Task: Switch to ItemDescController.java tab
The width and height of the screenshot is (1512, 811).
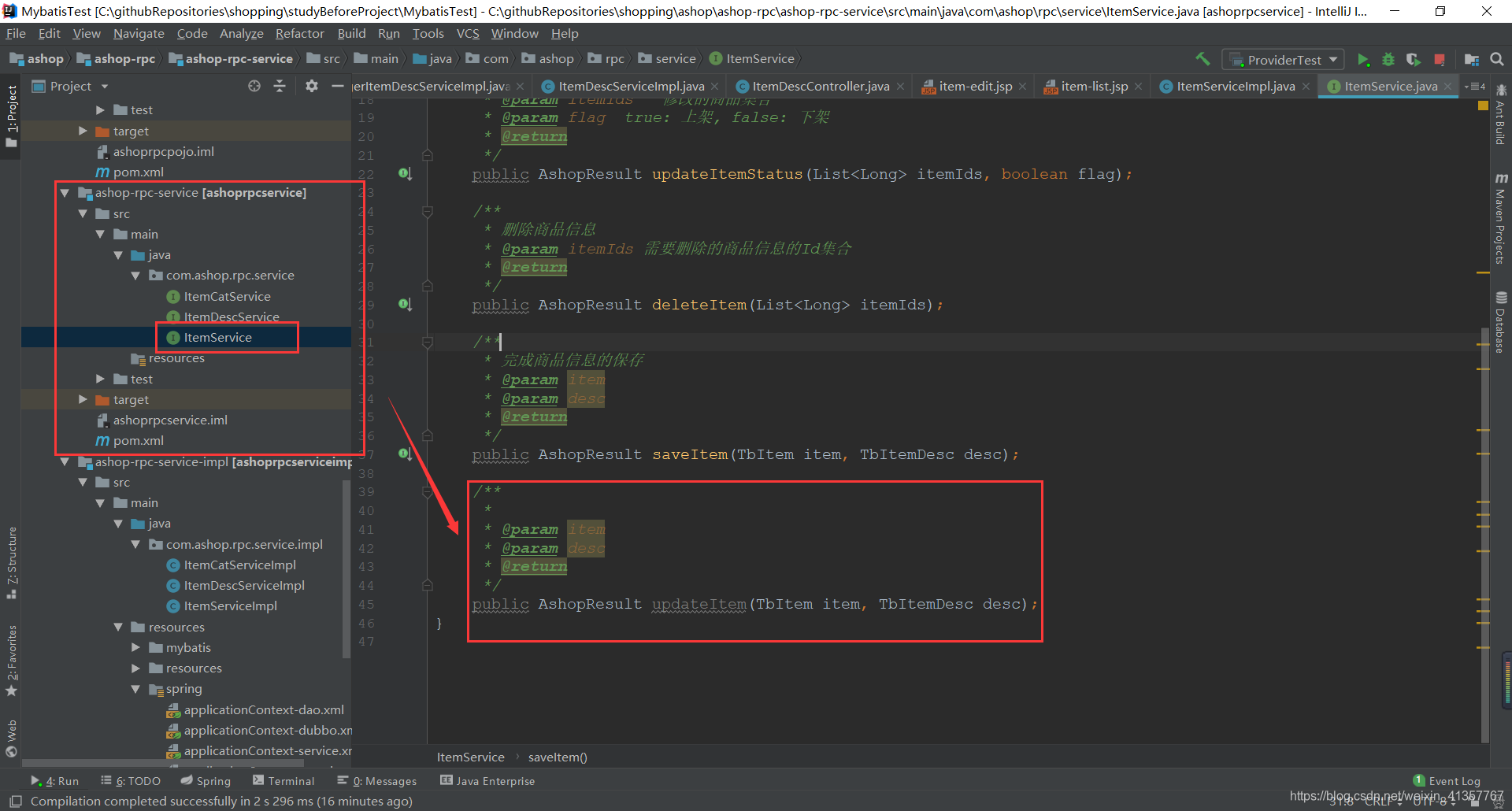Action: pyautogui.click(x=820, y=87)
